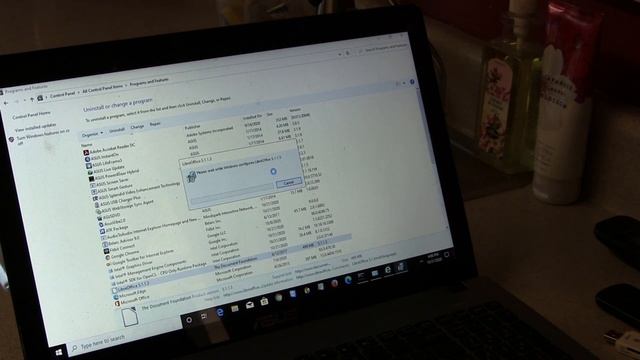Screen dimensions: 640x360
Task: Open File Explorer from the taskbar
Action: 235,309
